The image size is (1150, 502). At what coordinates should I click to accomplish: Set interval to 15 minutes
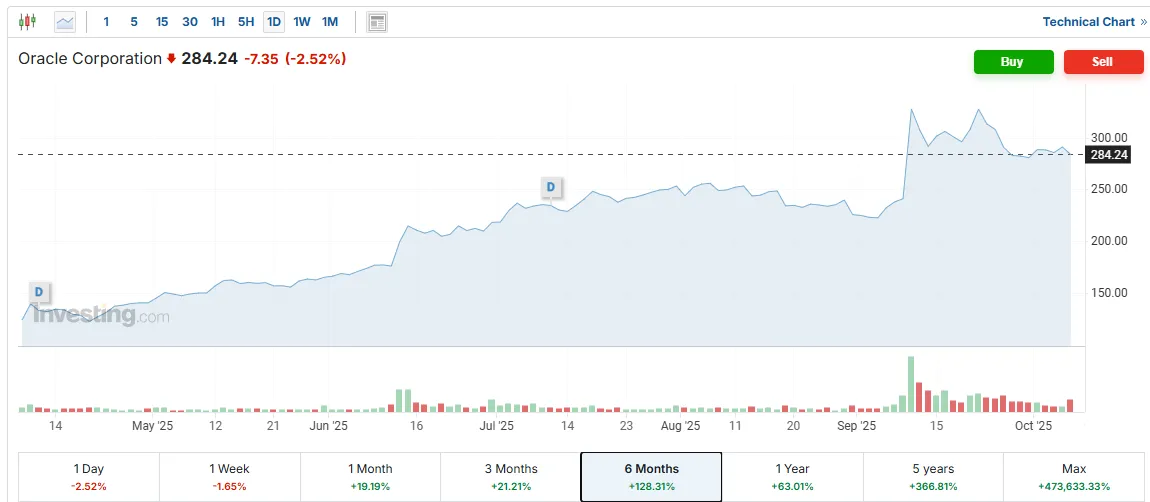coord(162,21)
